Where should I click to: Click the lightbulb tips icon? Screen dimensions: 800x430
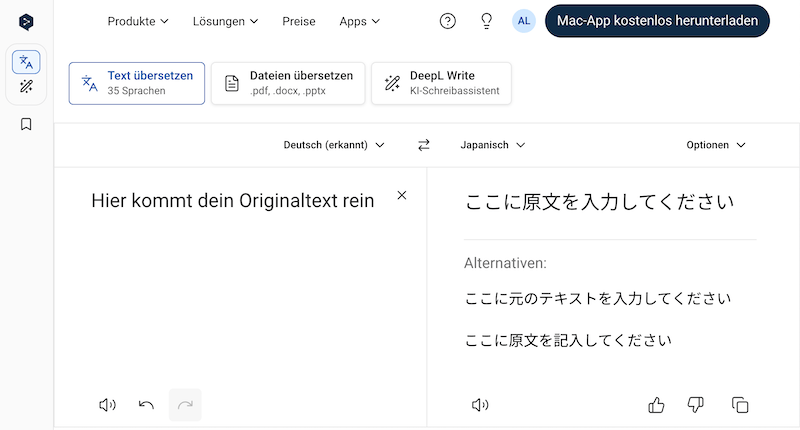[x=487, y=21]
